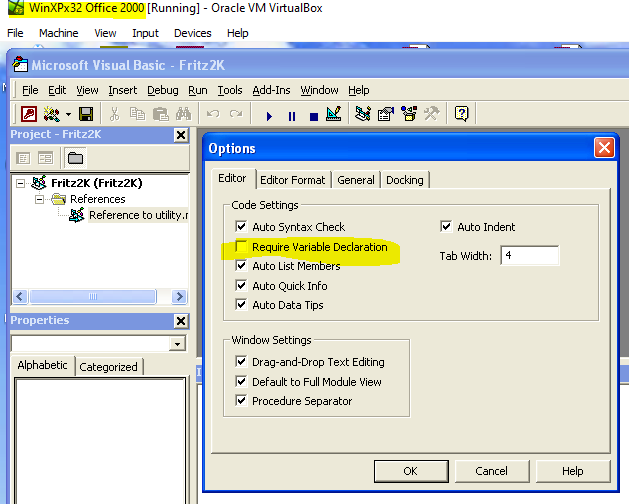629x504 pixels.
Task: Open the VirtualBox Input menu
Action: (x=145, y=33)
